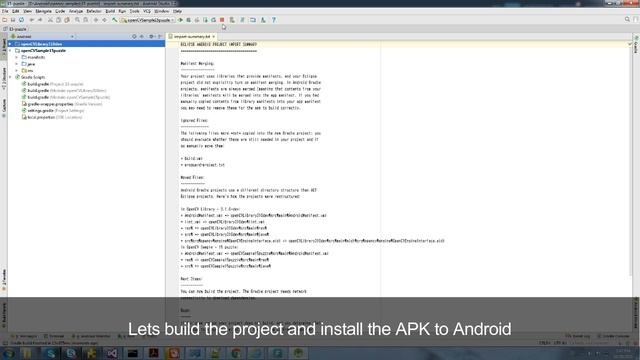Click Visual Studio icon in taskbar
Image resolution: width=640 pixels, height=360 pixels.
112,353
